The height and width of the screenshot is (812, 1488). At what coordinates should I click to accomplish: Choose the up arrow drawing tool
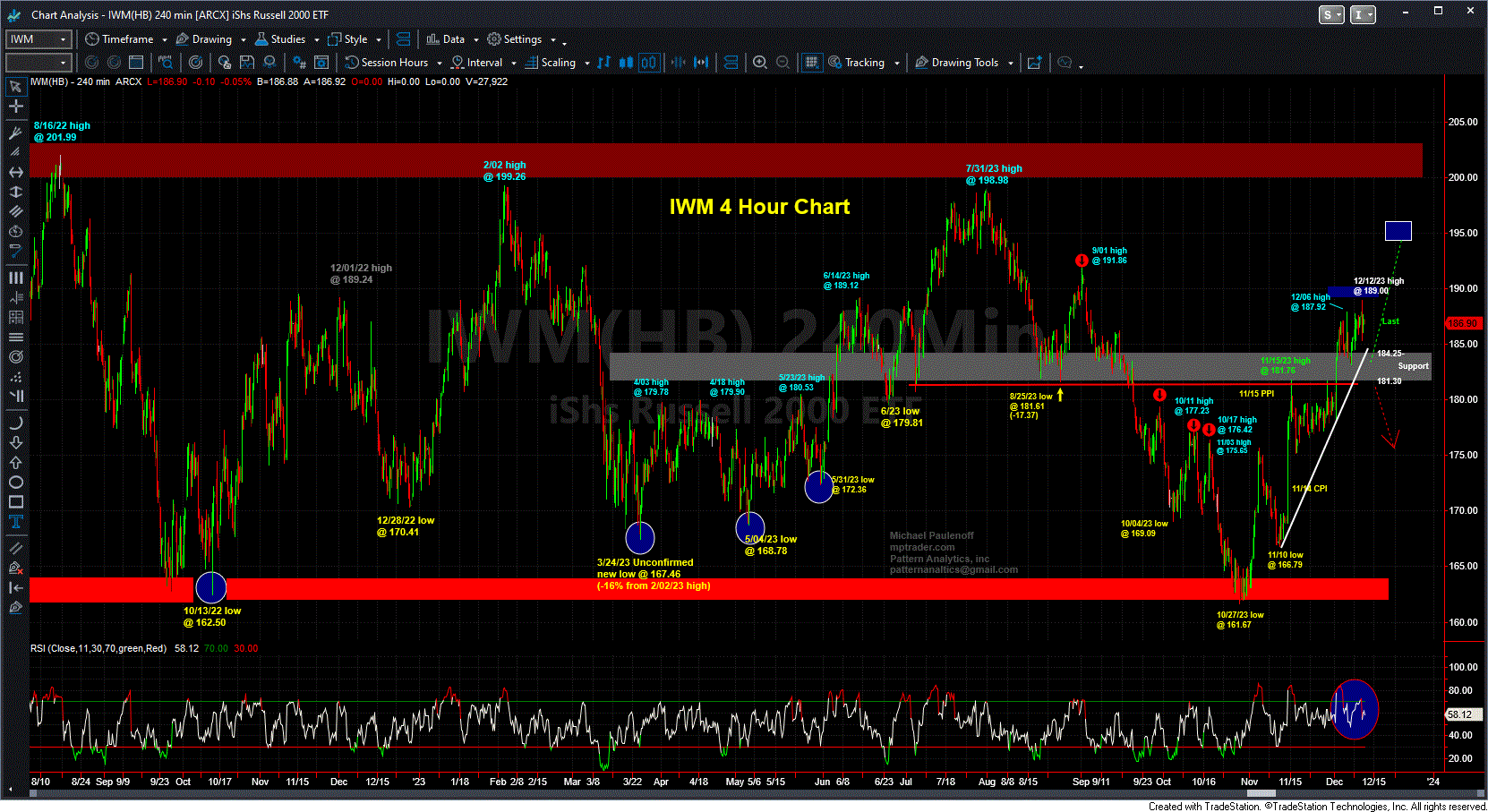15,462
